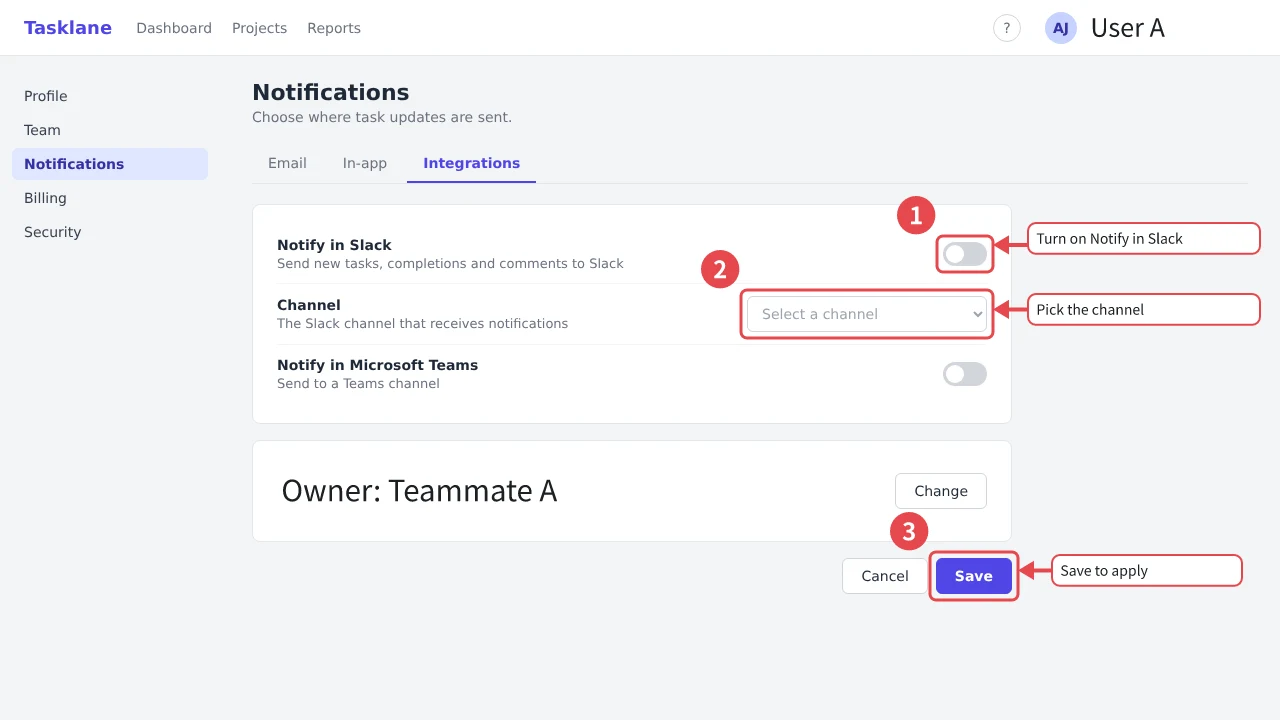
Task: Select the Integrations tab
Action: click(471, 163)
